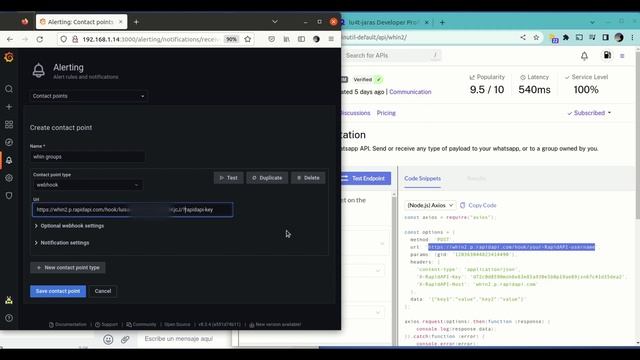Open Firefox sidebar toggle icon

click(x=301, y=39)
